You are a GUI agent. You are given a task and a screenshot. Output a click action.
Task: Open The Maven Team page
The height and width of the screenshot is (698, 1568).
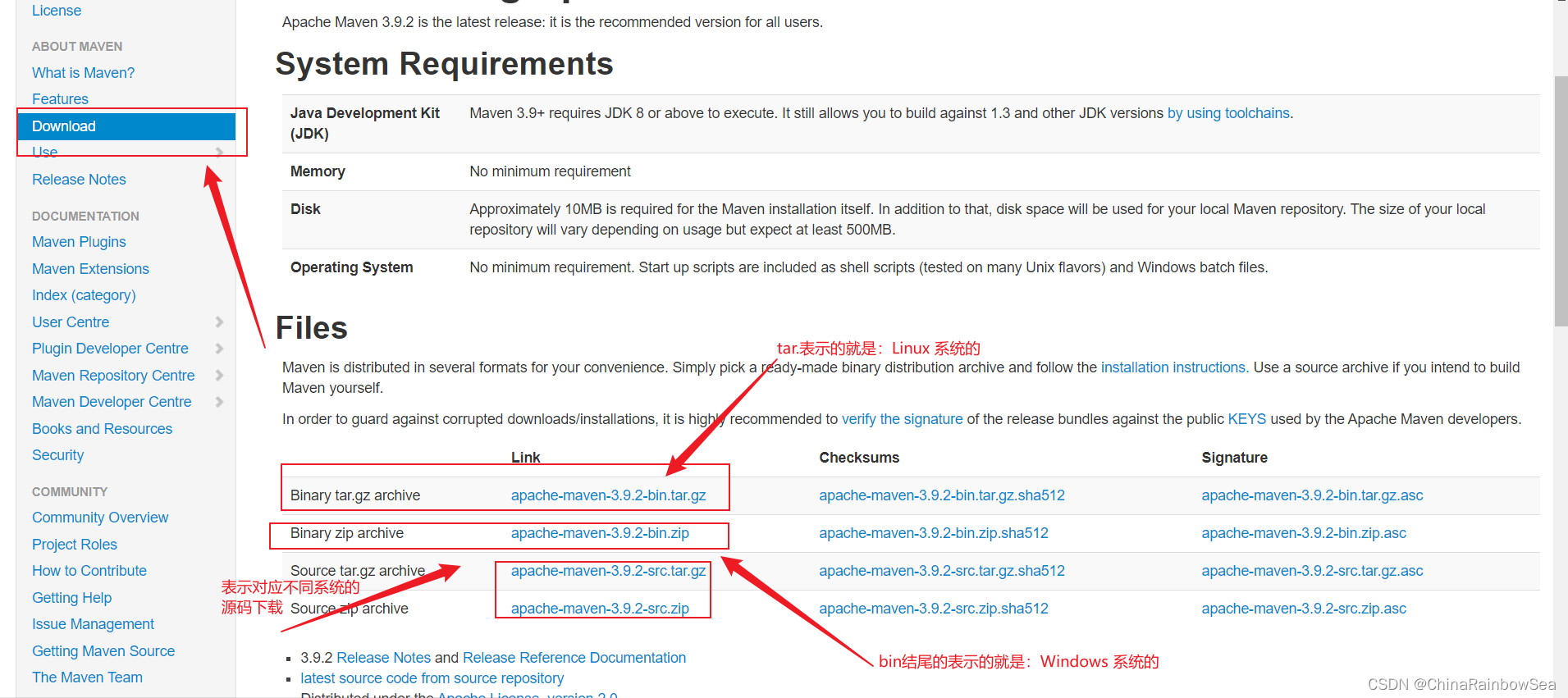(87, 677)
